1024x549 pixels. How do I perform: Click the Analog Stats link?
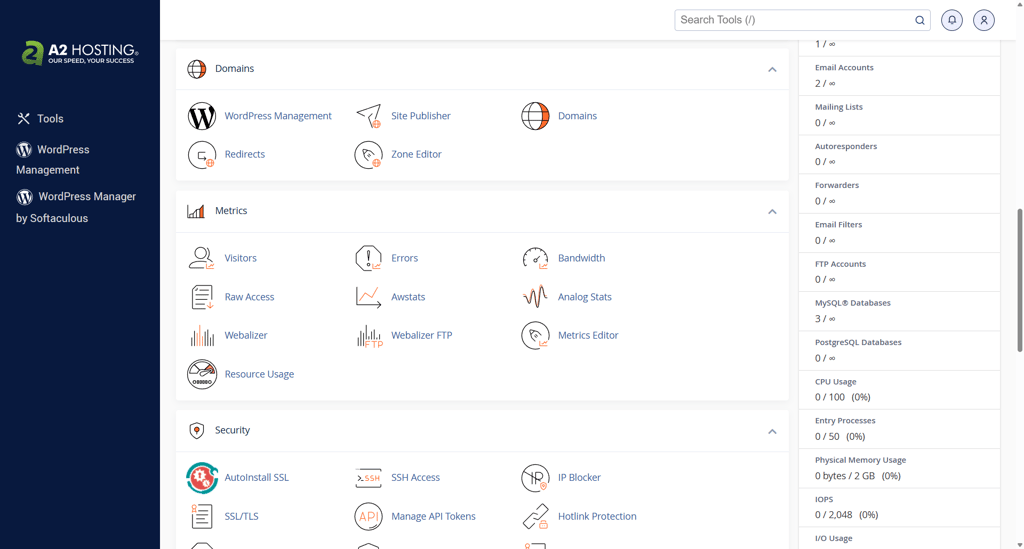(x=584, y=297)
